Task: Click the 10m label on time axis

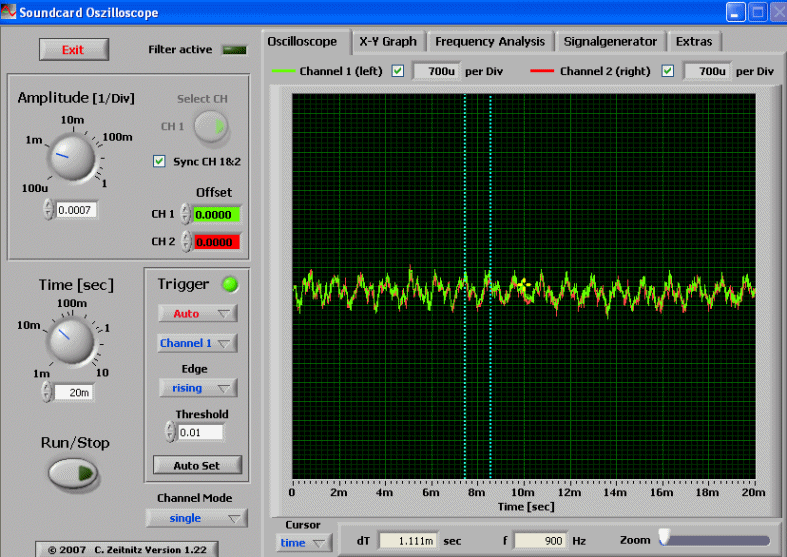Action: coord(522,493)
